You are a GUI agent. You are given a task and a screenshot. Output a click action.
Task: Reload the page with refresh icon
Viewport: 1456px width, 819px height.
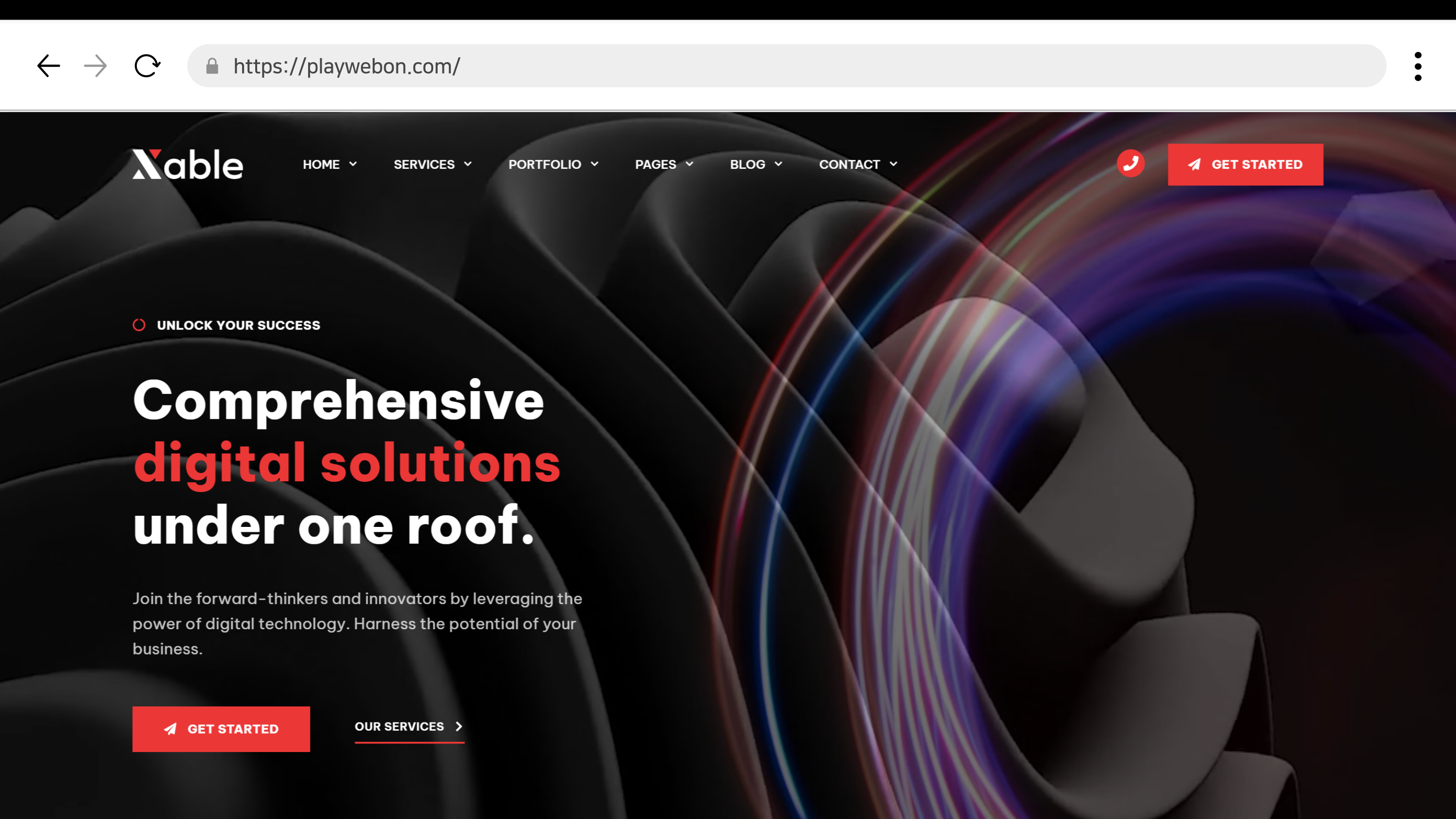147,66
